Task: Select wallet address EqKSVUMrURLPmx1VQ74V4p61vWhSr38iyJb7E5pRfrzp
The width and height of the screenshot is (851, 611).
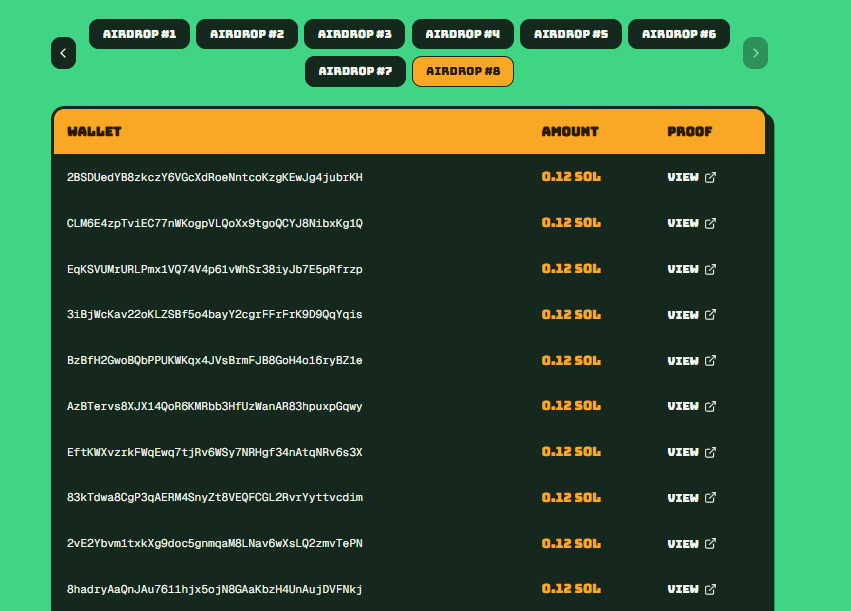Action: (215, 269)
